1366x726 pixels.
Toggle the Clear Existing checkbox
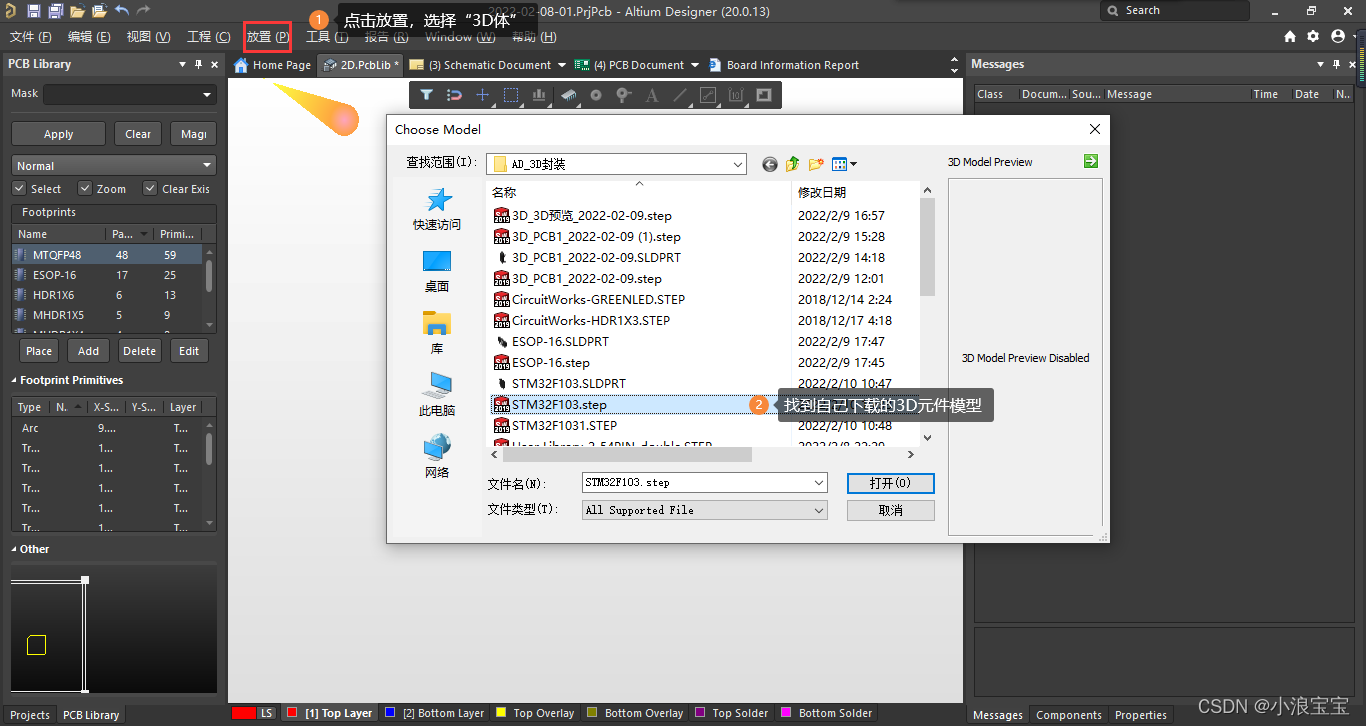(x=150, y=188)
